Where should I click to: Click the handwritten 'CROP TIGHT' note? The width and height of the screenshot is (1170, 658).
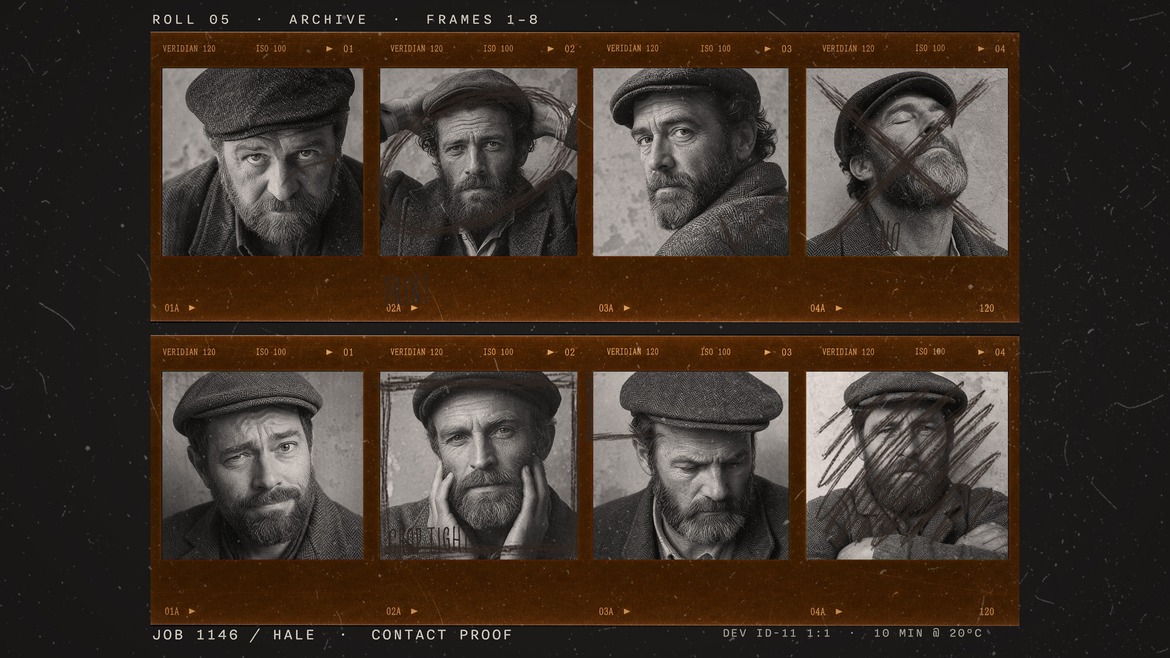pos(426,538)
